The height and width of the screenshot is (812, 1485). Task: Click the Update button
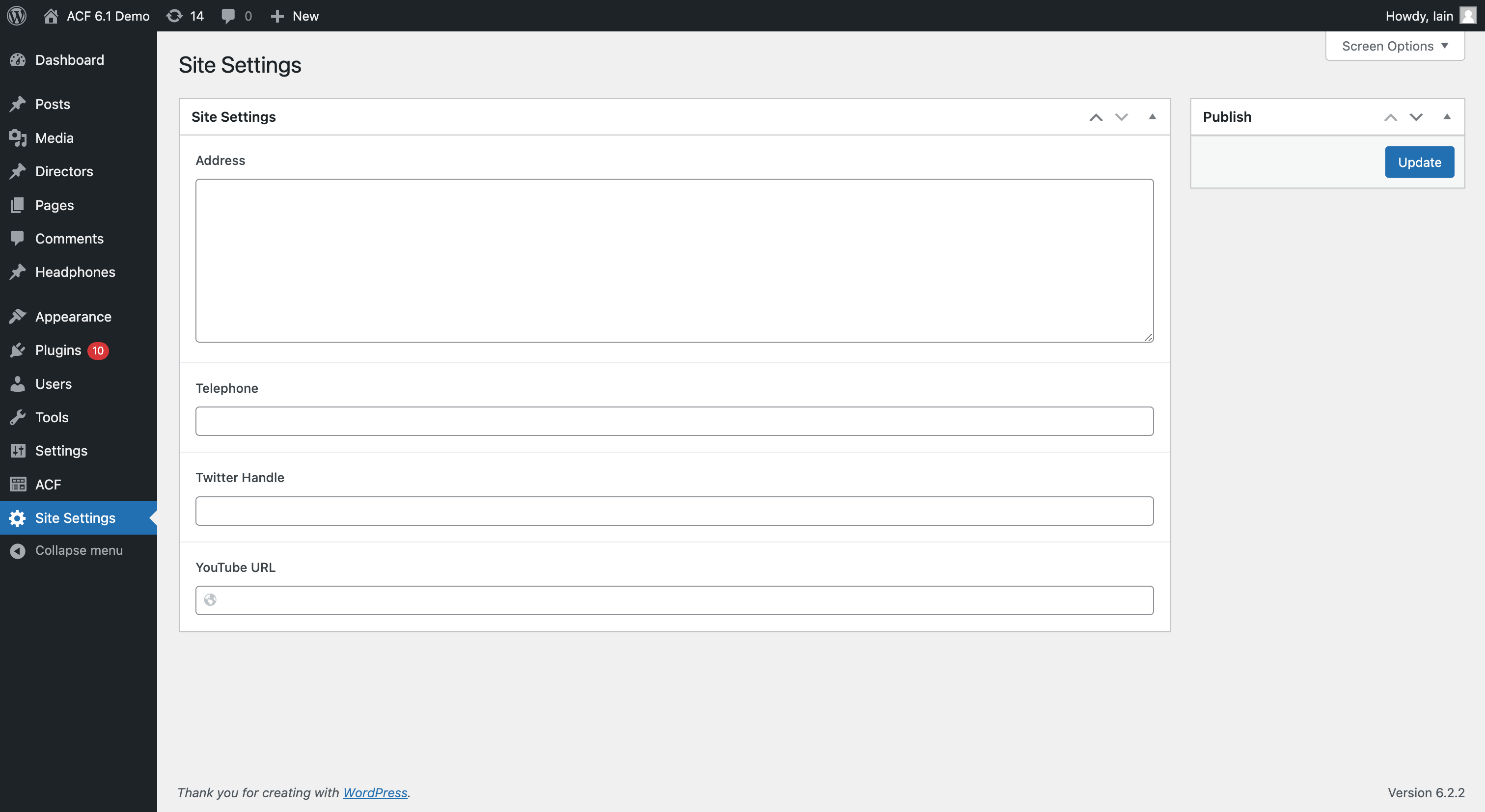1419,161
